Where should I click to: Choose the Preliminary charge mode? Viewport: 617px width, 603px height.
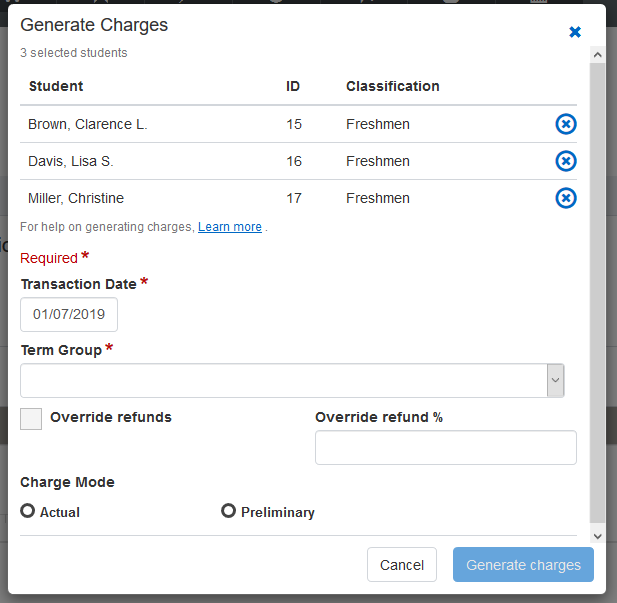[229, 511]
